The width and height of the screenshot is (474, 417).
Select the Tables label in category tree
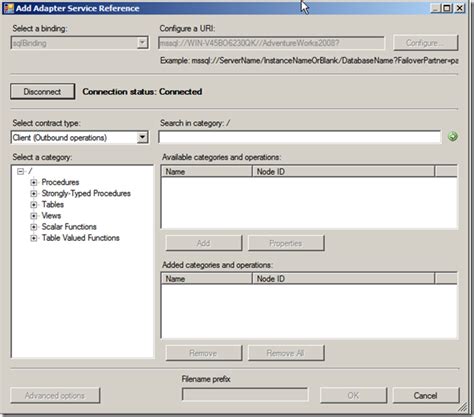[53, 204]
